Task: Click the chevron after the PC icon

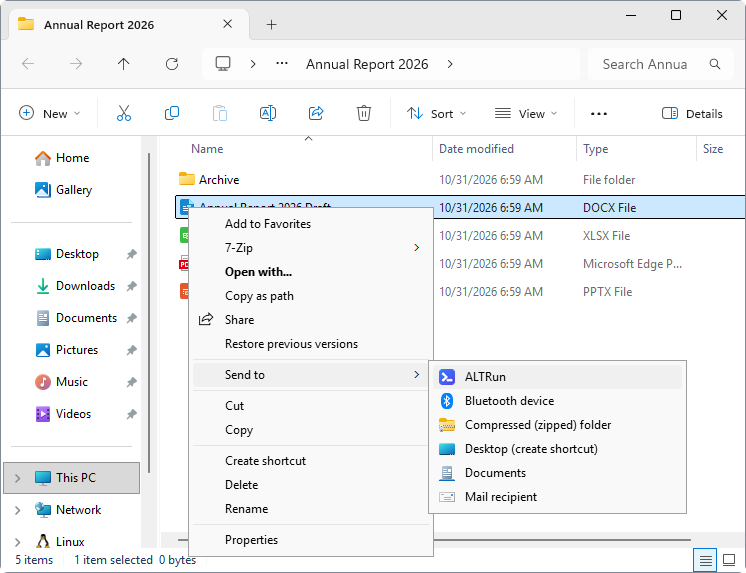Action: click(x=253, y=64)
